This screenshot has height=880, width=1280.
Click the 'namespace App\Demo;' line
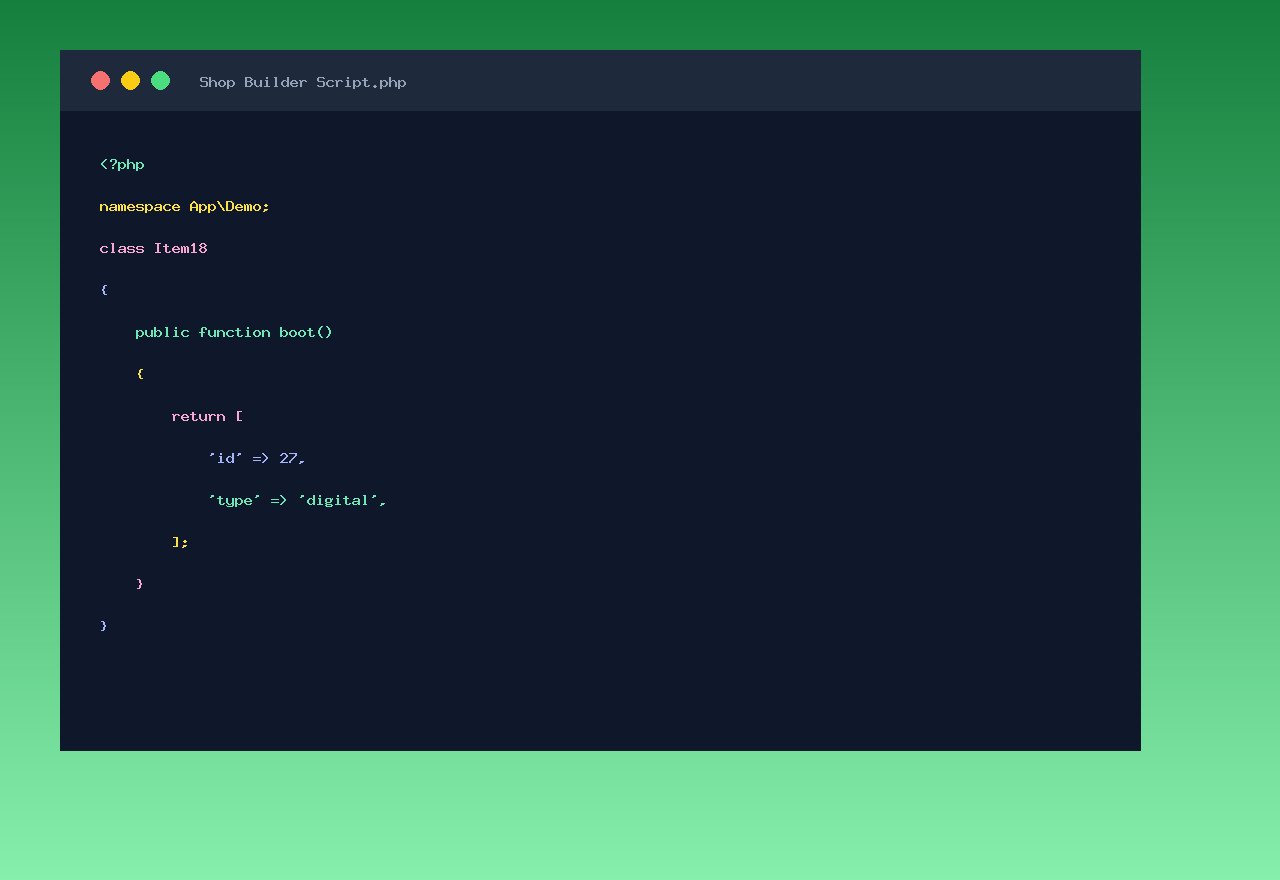185,207
